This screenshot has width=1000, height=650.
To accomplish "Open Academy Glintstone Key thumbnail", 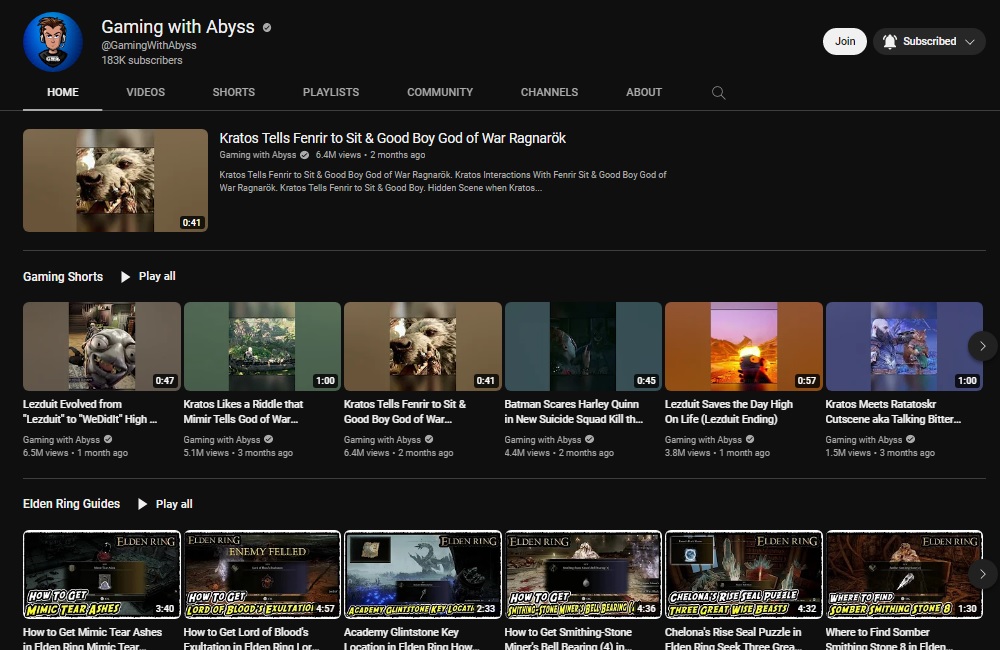I will [423, 574].
